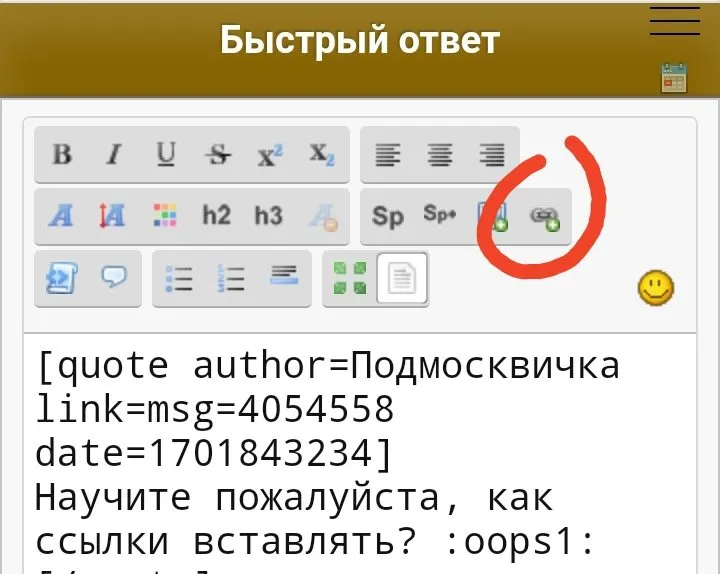Image resolution: width=720 pixels, height=574 pixels.
Task: Underline the selected text
Action: click(x=166, y=154)
